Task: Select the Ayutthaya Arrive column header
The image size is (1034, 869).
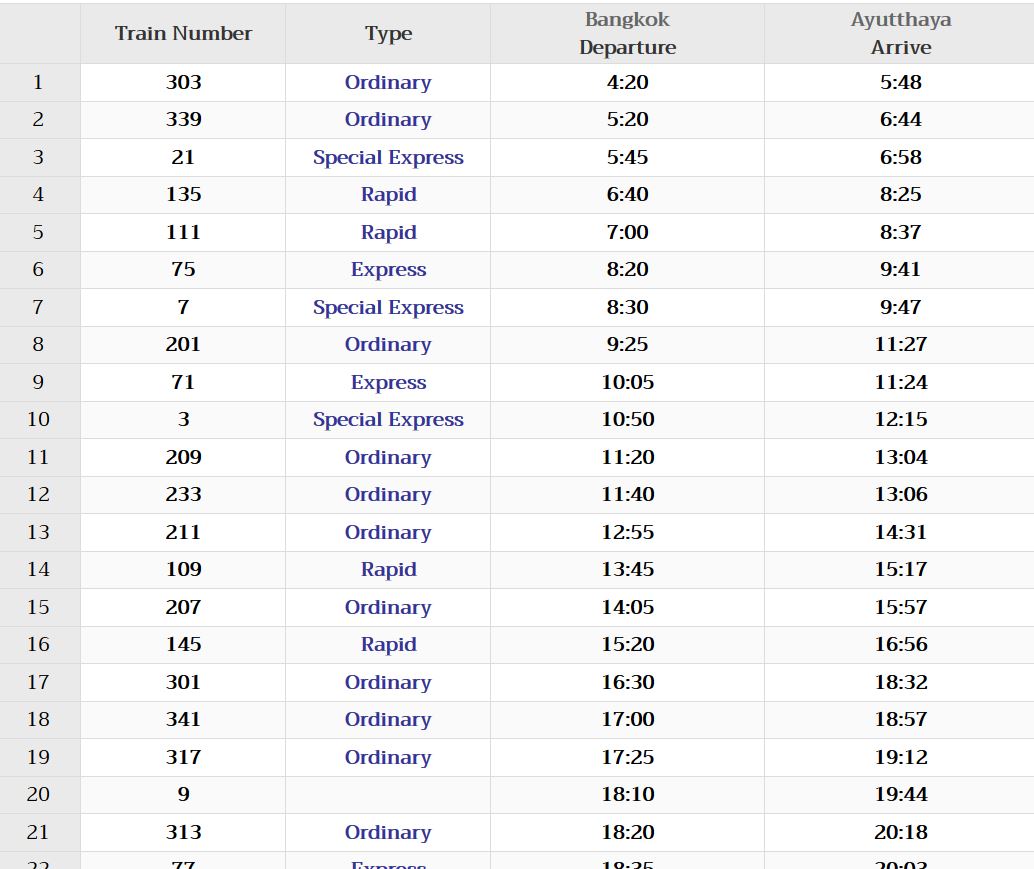Action: coord(900,33)
